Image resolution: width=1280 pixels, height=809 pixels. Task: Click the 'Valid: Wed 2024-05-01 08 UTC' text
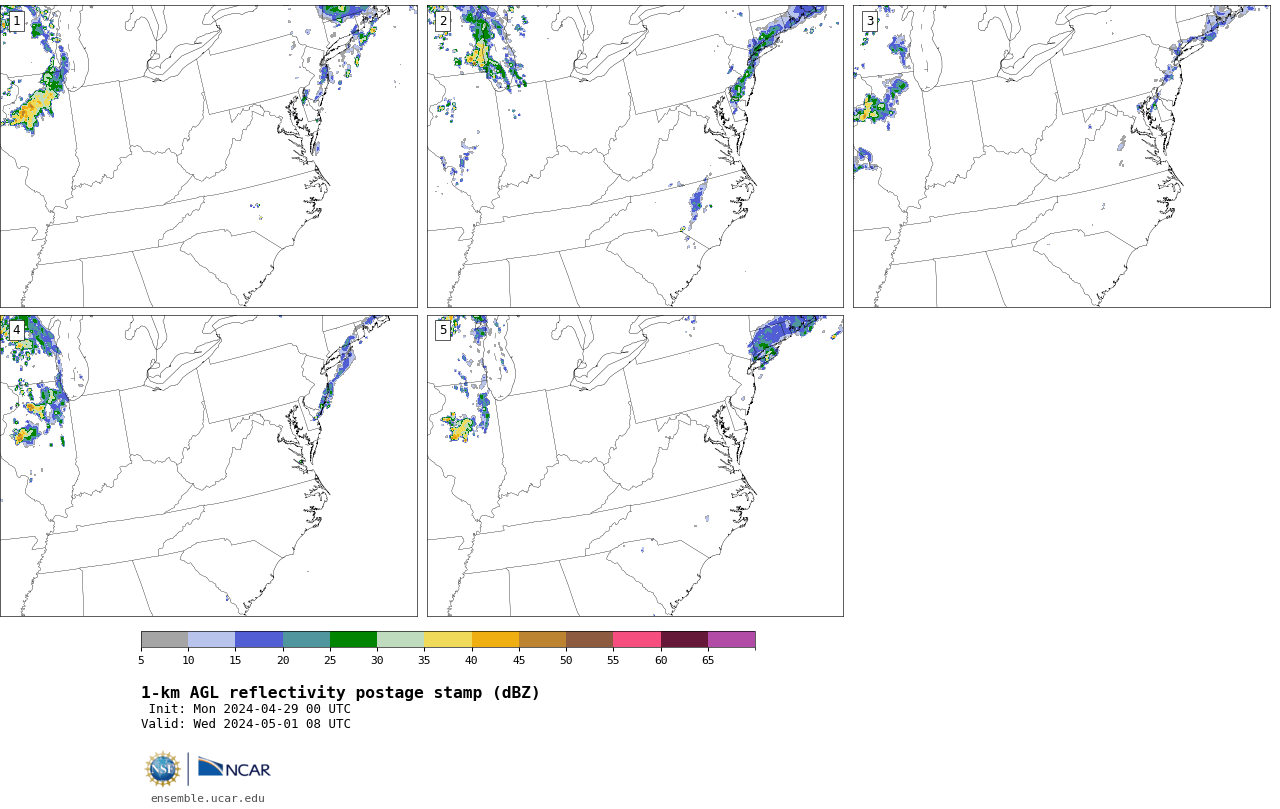coord(246,724)
